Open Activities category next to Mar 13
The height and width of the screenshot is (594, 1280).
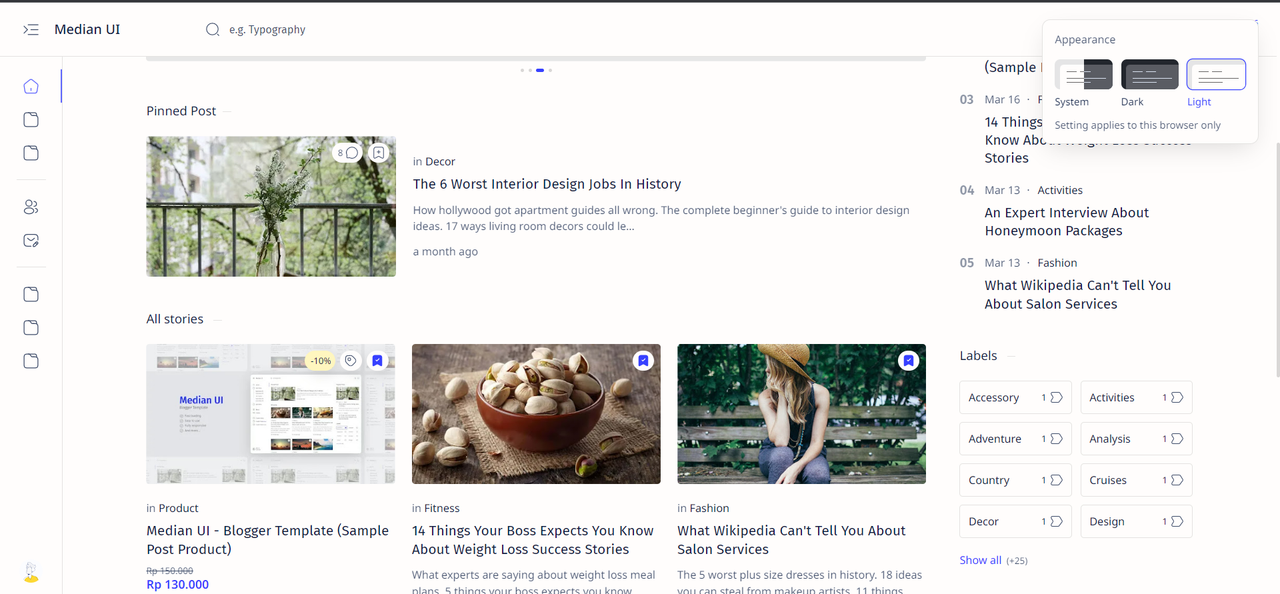[x=1060, y=190]
